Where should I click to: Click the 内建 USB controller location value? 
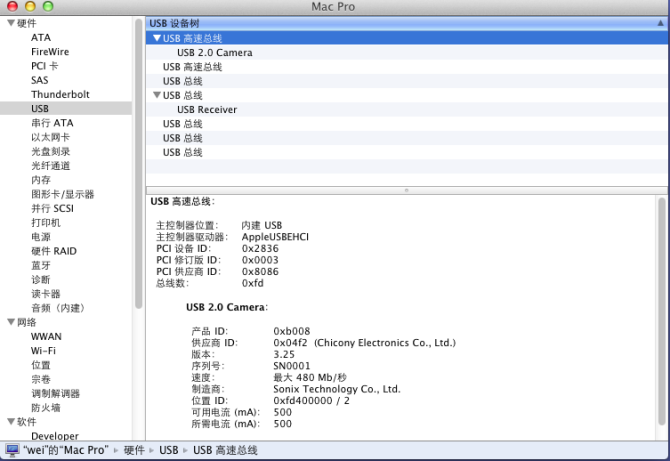(x=262, y=225)
